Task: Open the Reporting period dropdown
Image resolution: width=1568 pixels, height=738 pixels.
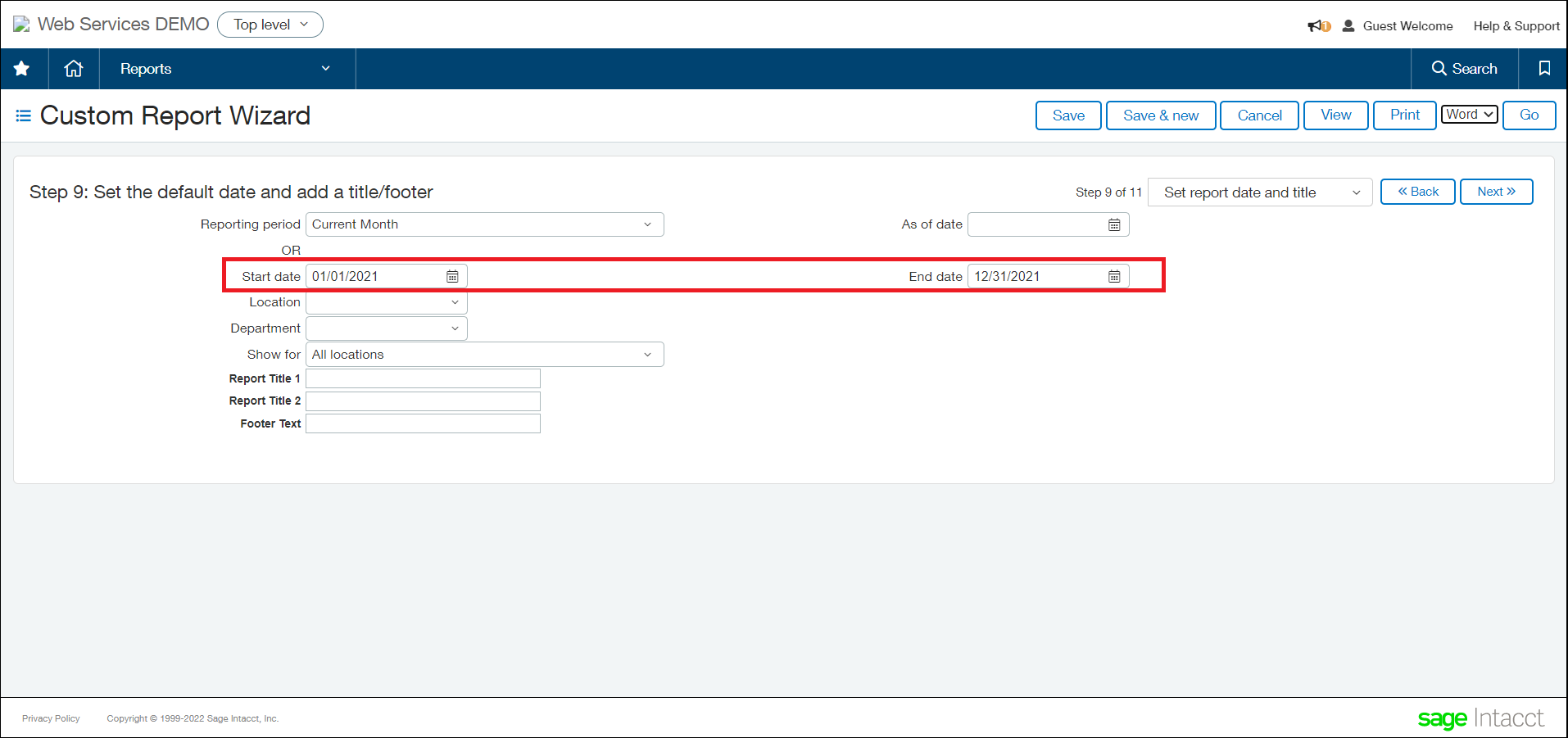Action: (x=484, y=224)
